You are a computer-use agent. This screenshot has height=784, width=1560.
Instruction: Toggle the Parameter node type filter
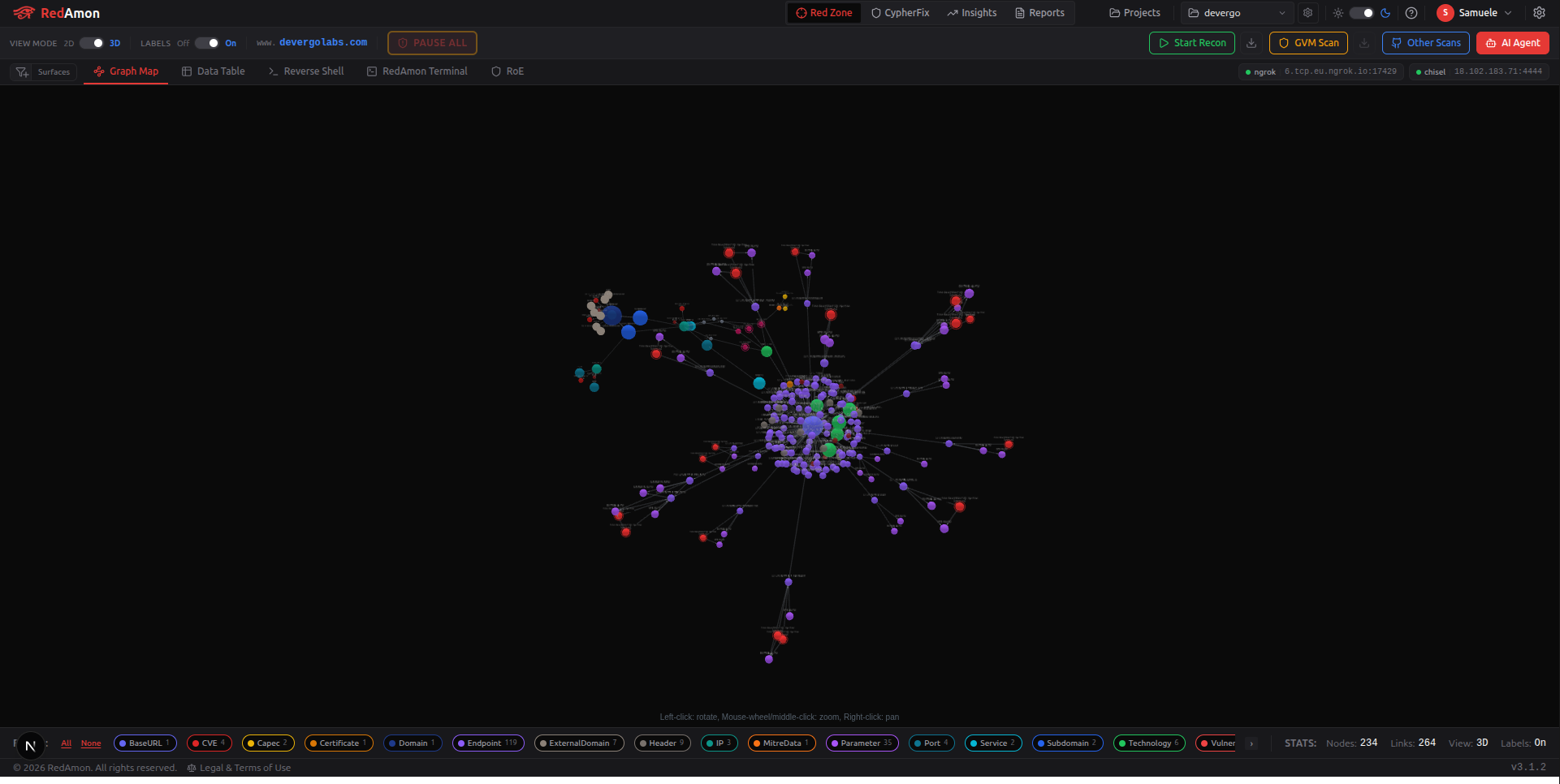tap(862, 743)
